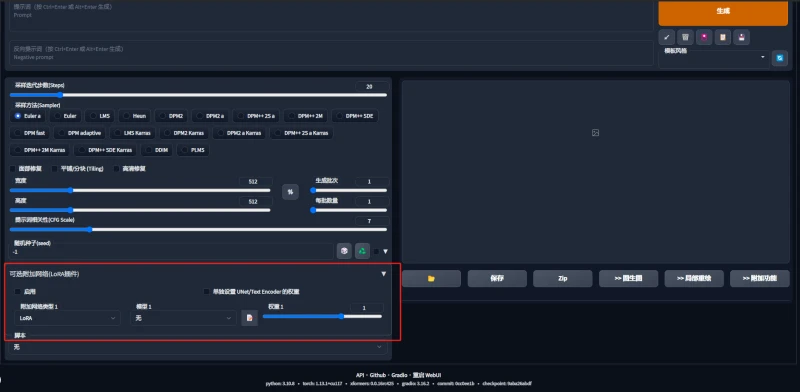Open the output folder with the folder icon button

point(432,279)
